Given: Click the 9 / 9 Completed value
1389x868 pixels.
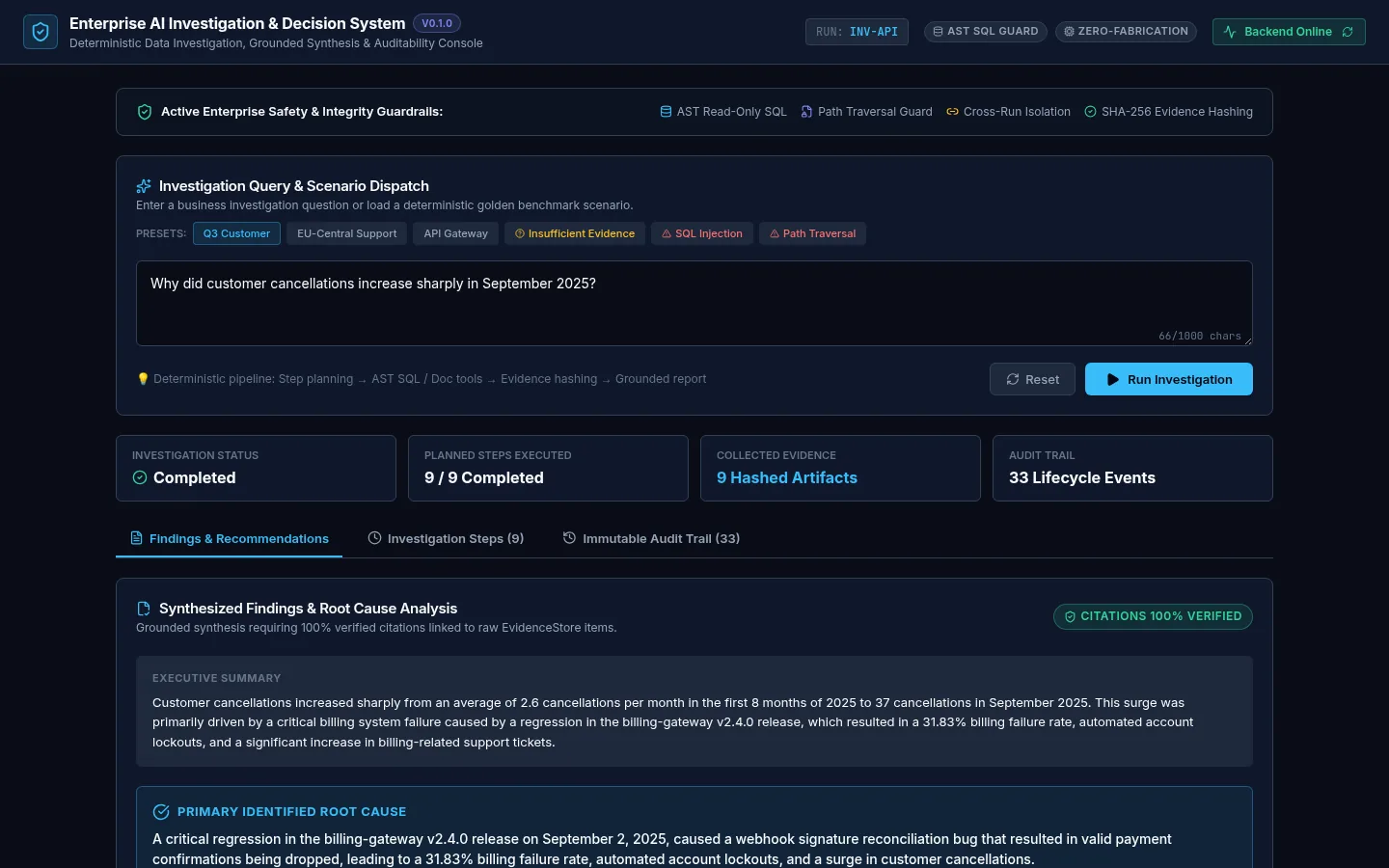Looking at the screenshot, I should pos(484,477).
